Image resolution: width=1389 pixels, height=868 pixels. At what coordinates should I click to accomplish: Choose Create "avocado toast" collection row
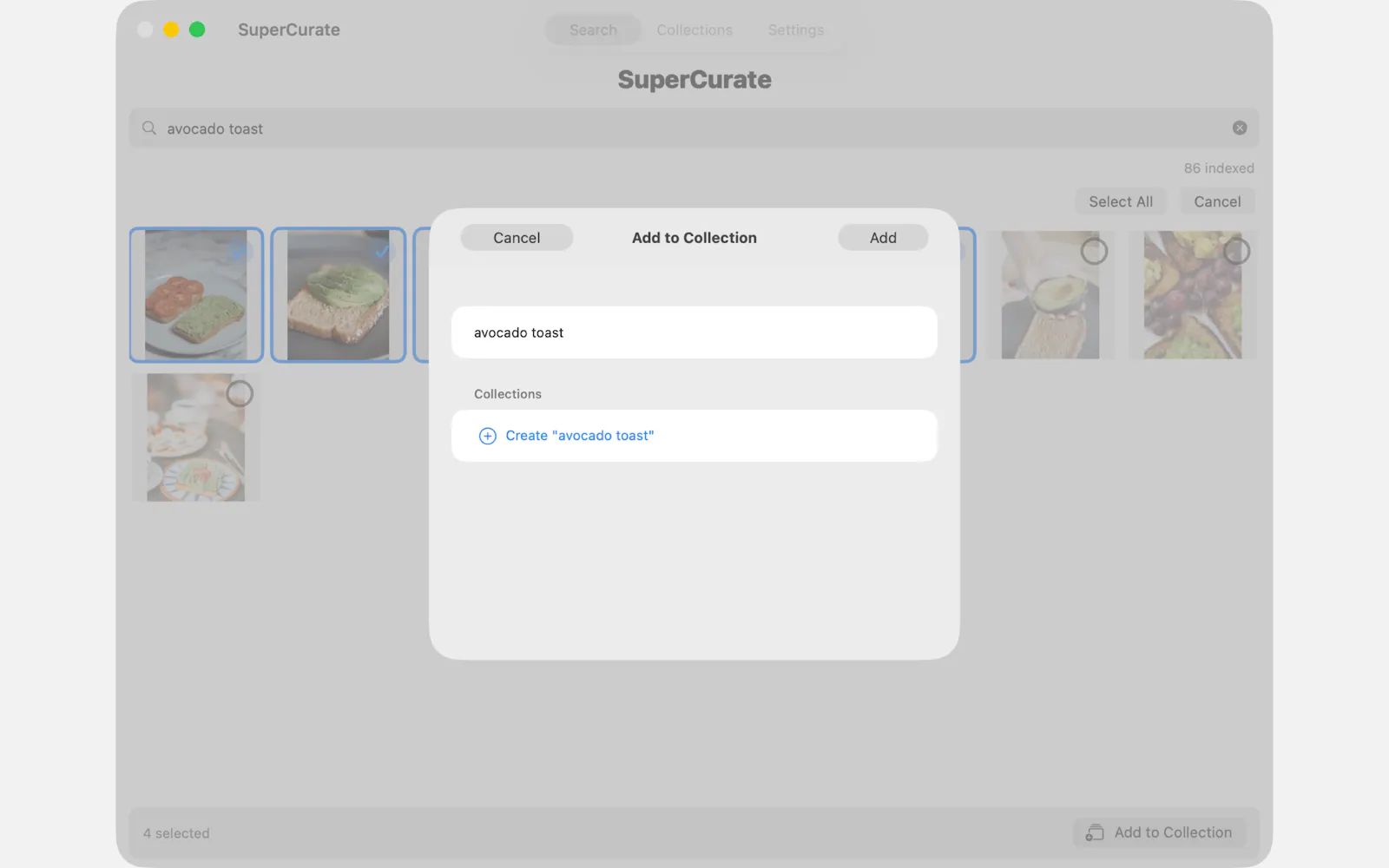(x=694, y=436)
